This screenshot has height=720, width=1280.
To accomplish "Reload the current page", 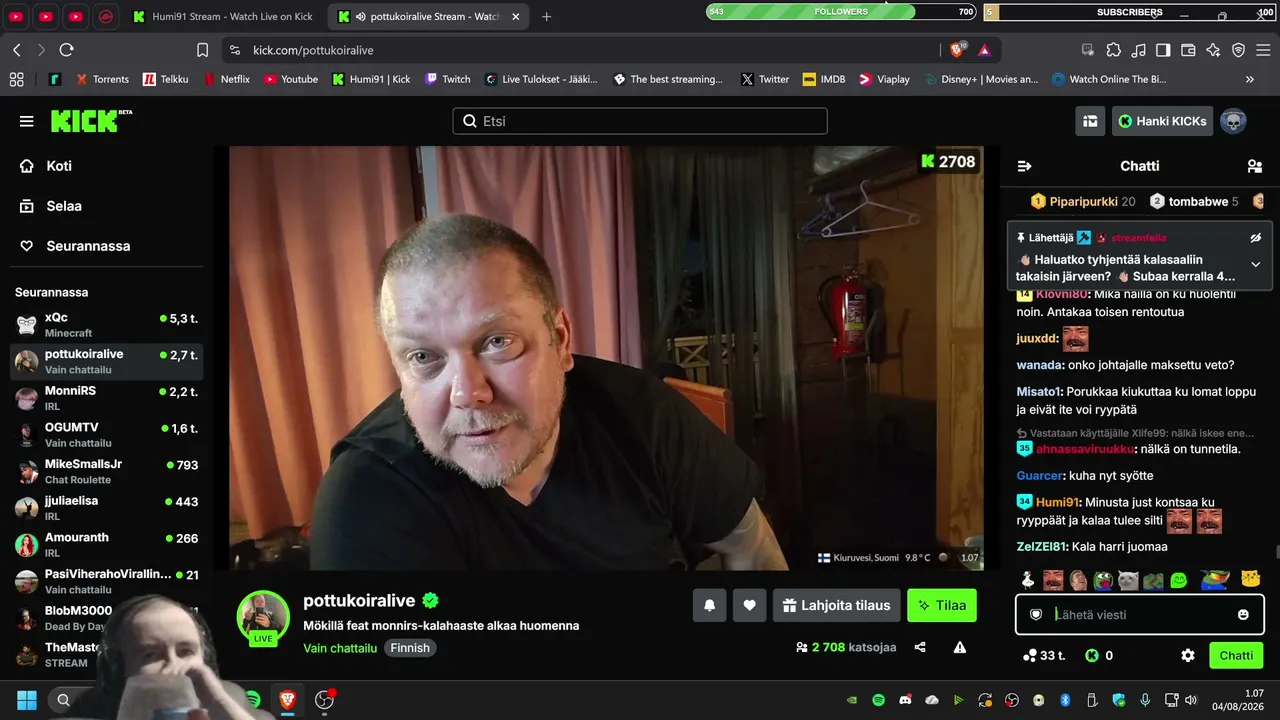I will (x=66, y=50).
